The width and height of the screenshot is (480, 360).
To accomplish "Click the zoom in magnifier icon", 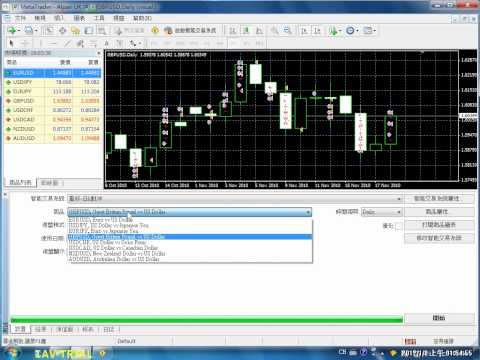I will pyautogui.click(x=274, y=31).
